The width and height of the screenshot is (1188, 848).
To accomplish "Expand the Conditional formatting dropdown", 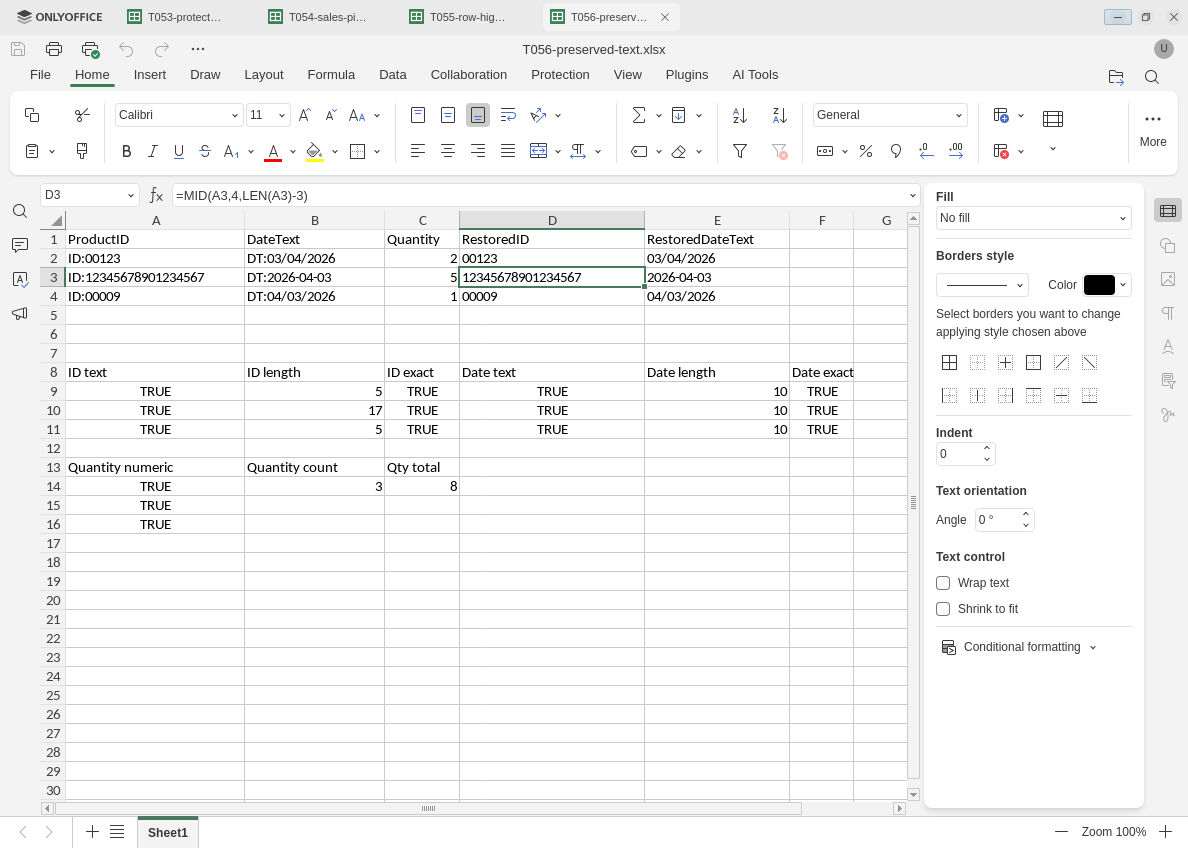I will 1093,647.
